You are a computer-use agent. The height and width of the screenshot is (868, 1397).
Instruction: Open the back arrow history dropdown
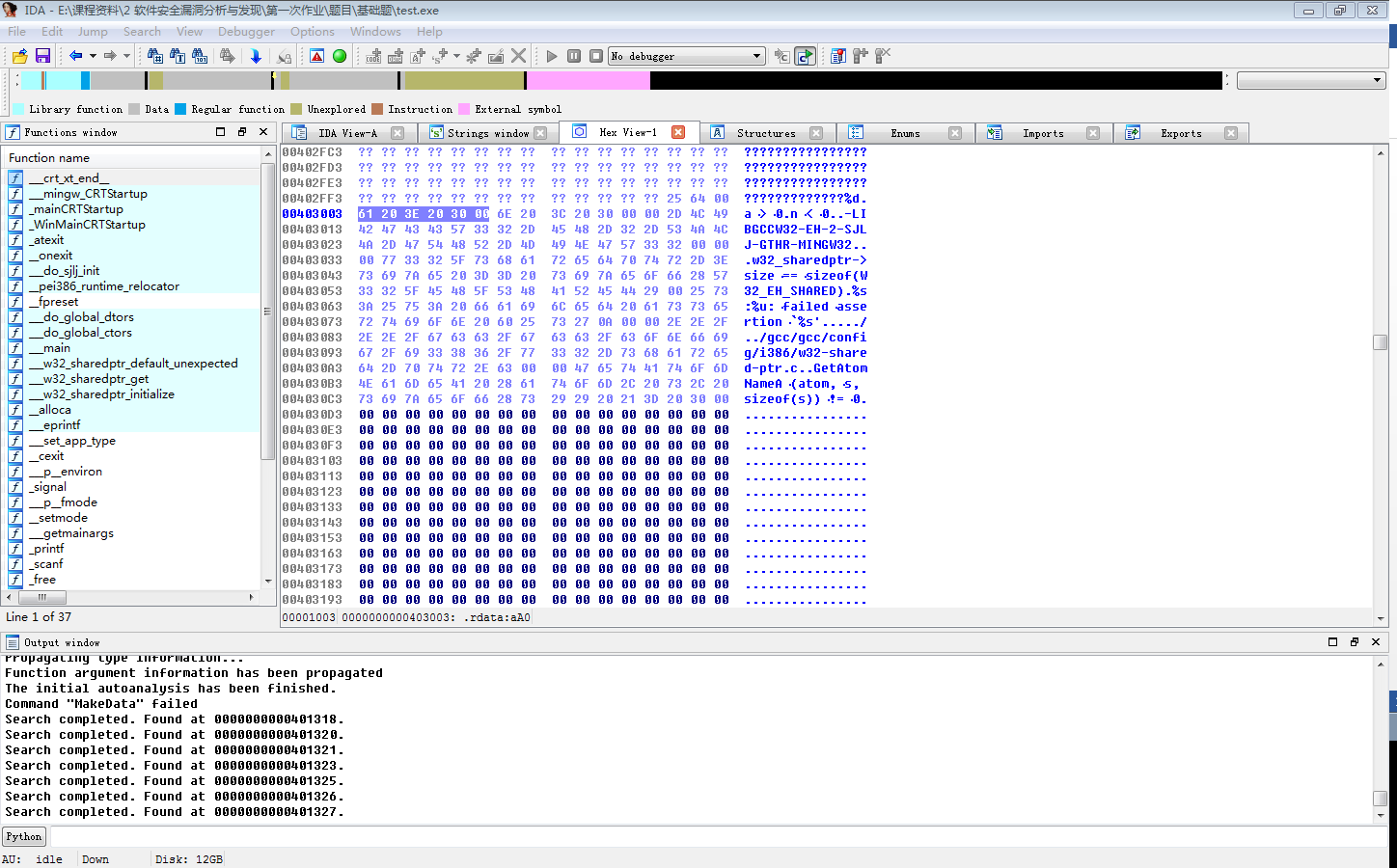pos(93,56)
